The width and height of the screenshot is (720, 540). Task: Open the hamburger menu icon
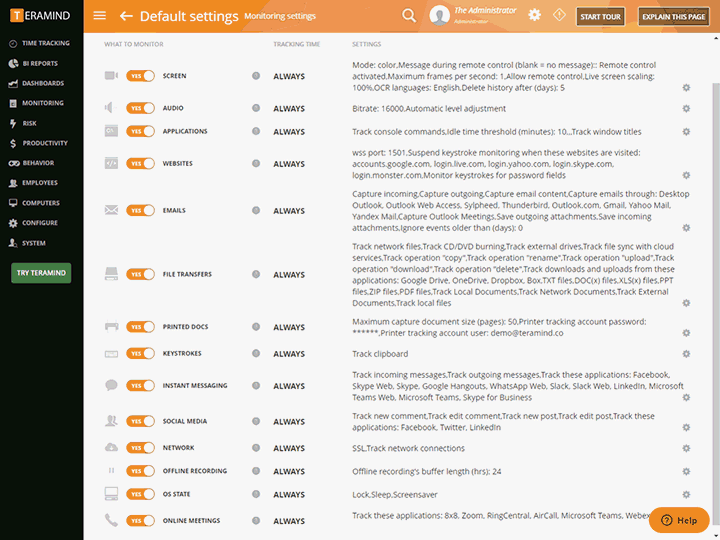tap(99, 16)
